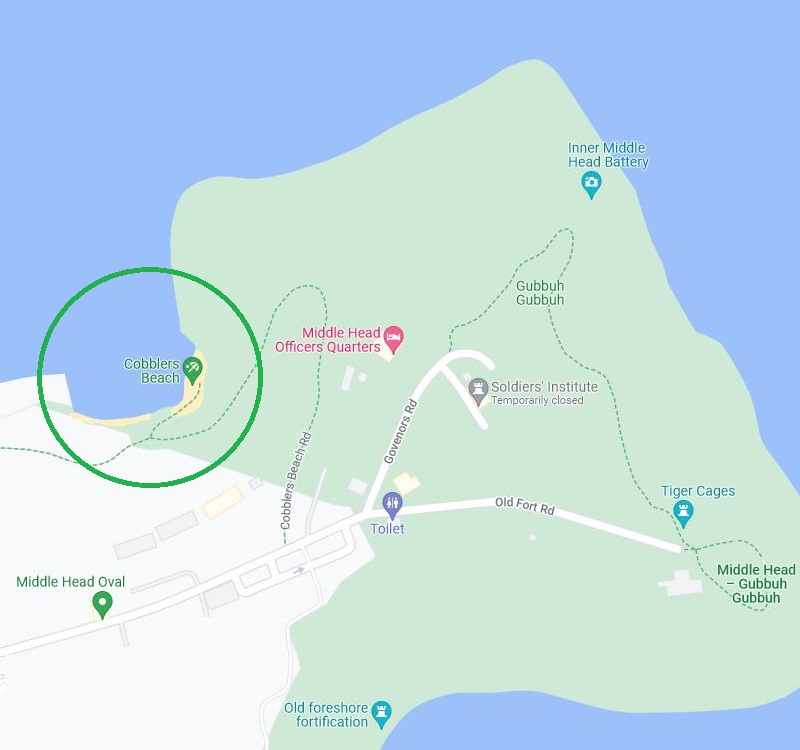
Task: Select the Middle Head Oval green pin
Action: pyautogui.click(x=103, y=605)
